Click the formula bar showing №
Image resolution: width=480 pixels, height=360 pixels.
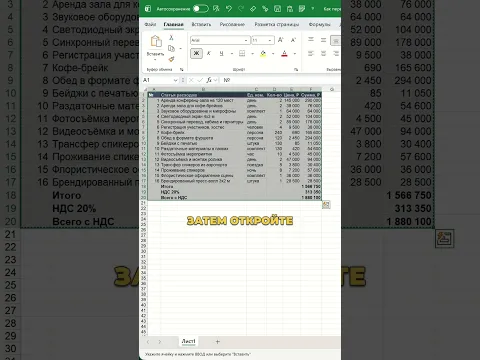(281, 80)
